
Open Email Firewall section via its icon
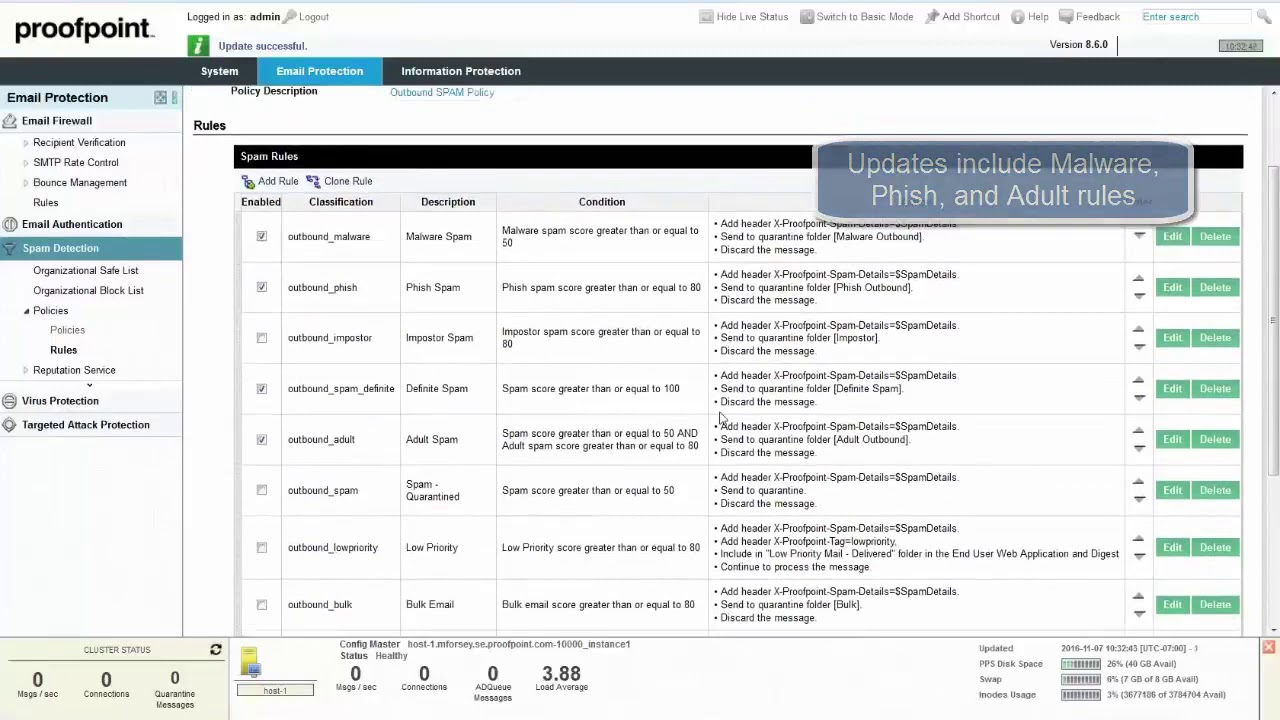tap(10, 121)
